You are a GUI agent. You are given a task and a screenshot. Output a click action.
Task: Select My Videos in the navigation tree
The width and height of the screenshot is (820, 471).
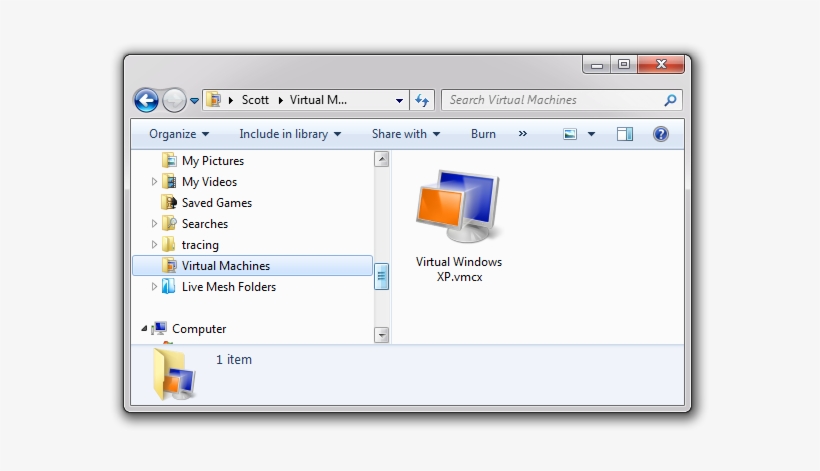[209, 181]
